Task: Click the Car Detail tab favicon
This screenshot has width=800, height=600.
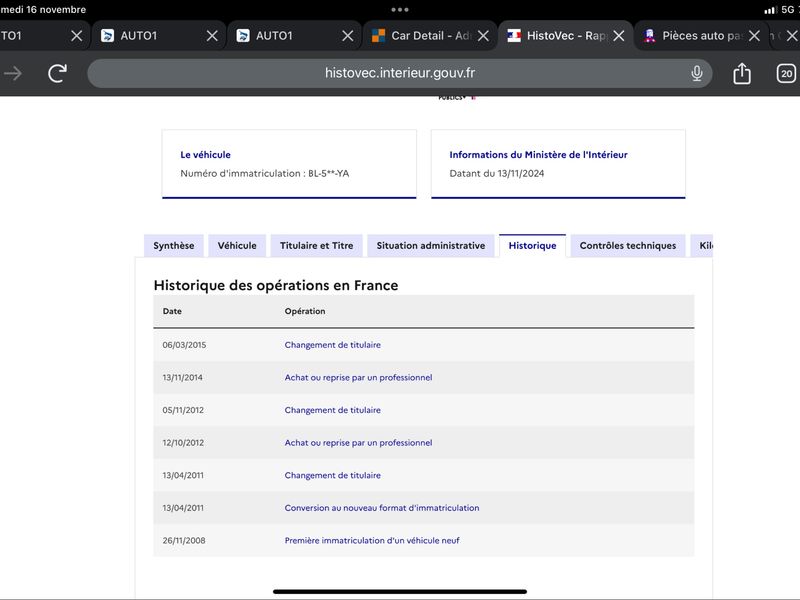Action: pyautogui.click(x=379, y=36)
